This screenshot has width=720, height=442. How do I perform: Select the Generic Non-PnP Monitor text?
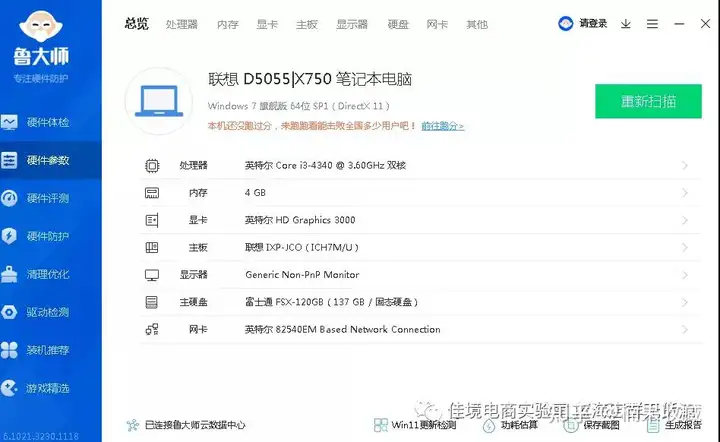[x=302, y=275]
